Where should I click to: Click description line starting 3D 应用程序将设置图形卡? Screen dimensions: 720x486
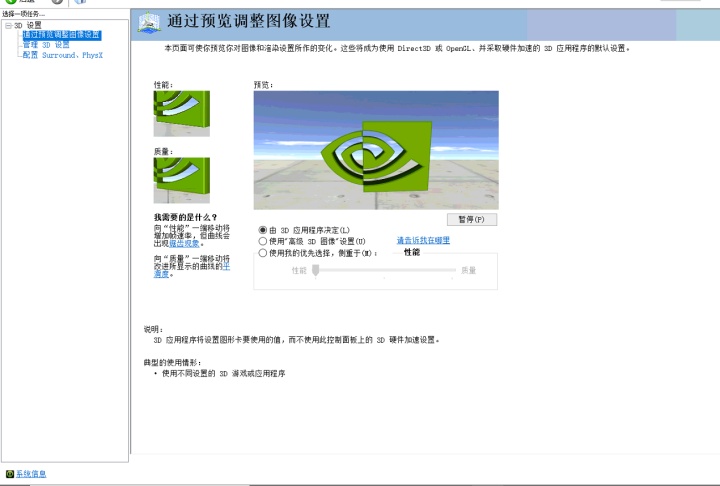click(x=297, y=340)
